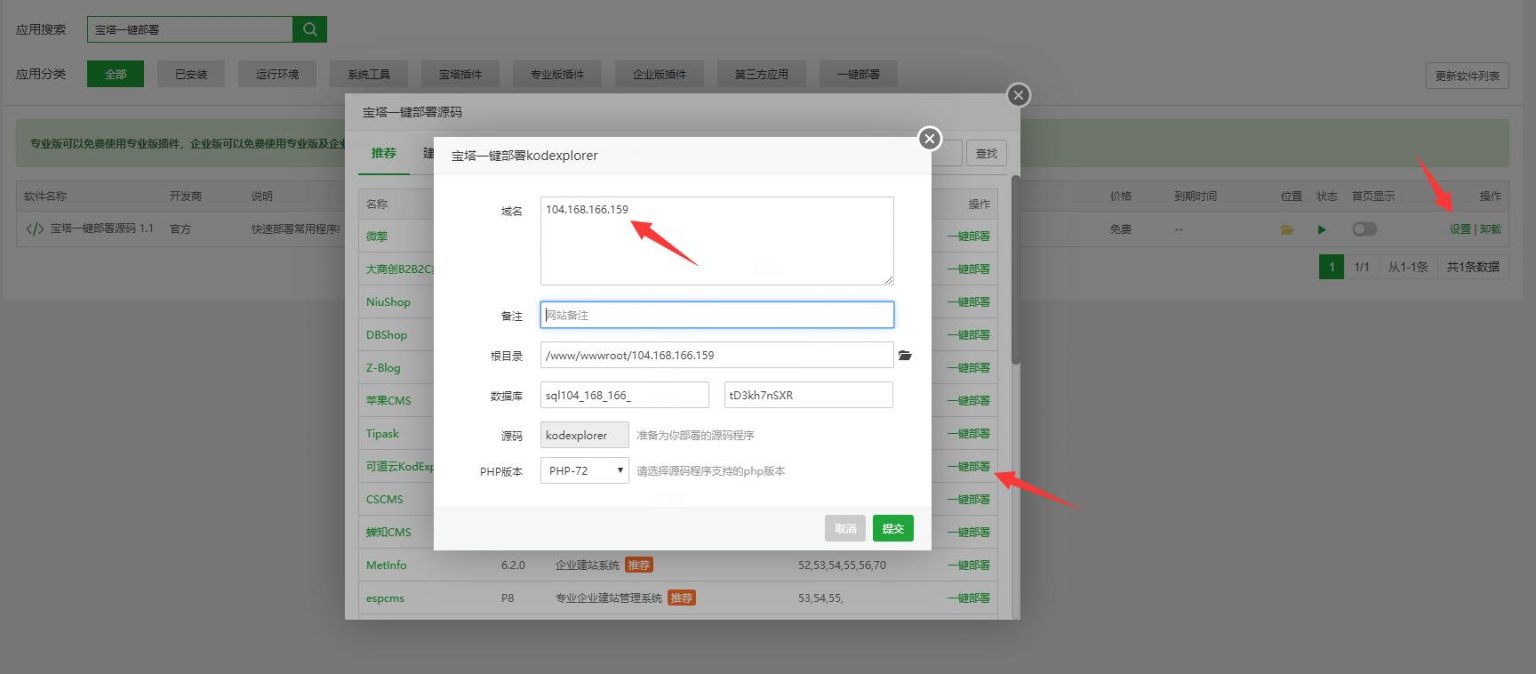Select the 一键部署 category filter
1536x674 pixels.
[x=858, y=74]
